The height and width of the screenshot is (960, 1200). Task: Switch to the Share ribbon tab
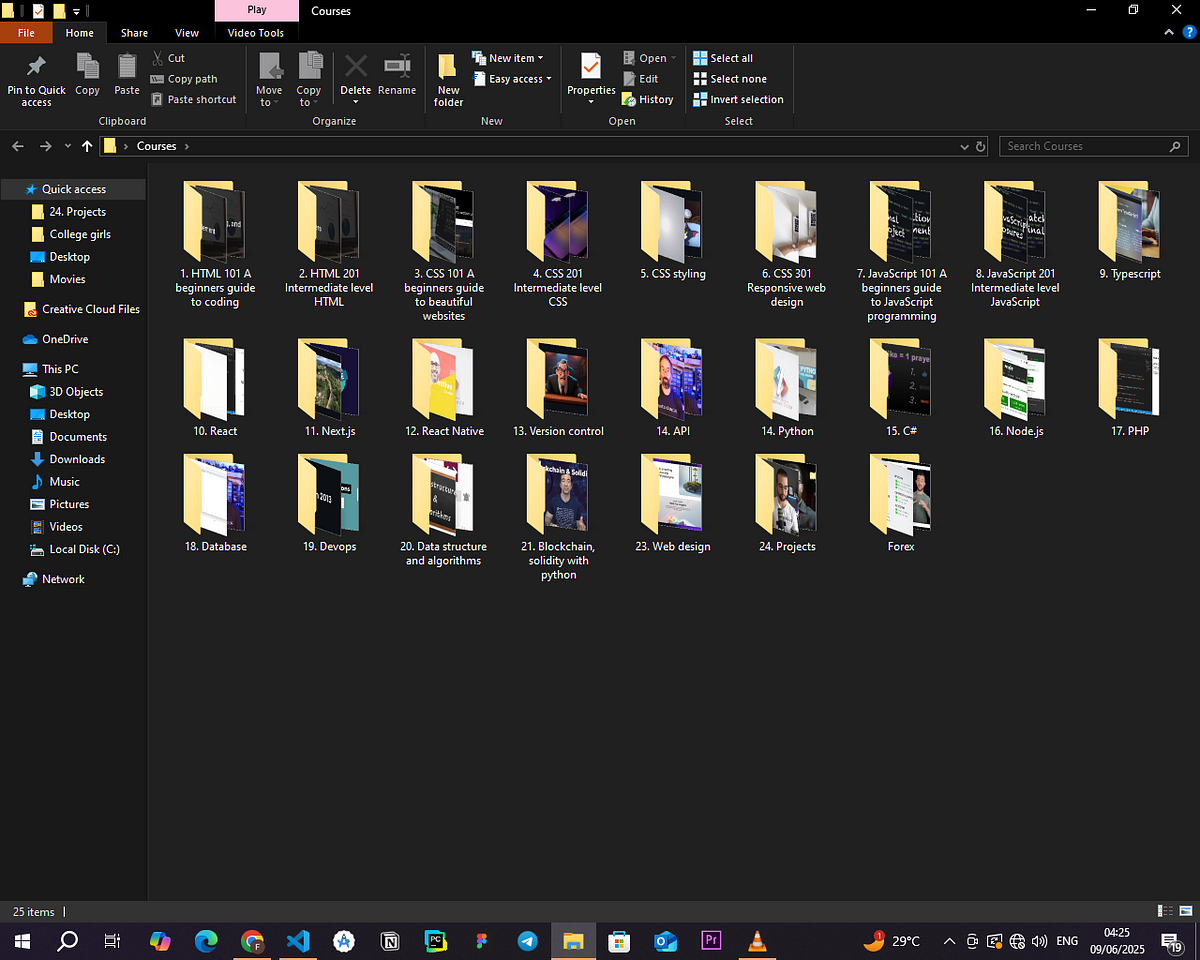pyautogui.click(x=134, y=33)
